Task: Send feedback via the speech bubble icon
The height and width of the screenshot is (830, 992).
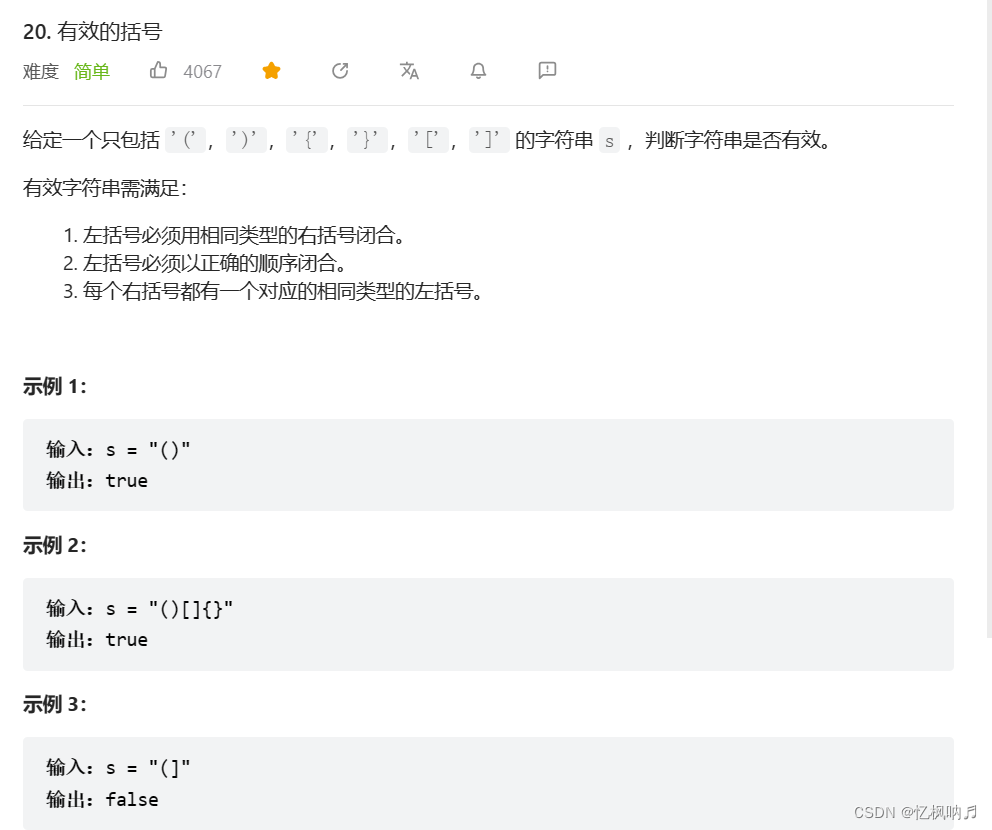Action: [546, 70]
